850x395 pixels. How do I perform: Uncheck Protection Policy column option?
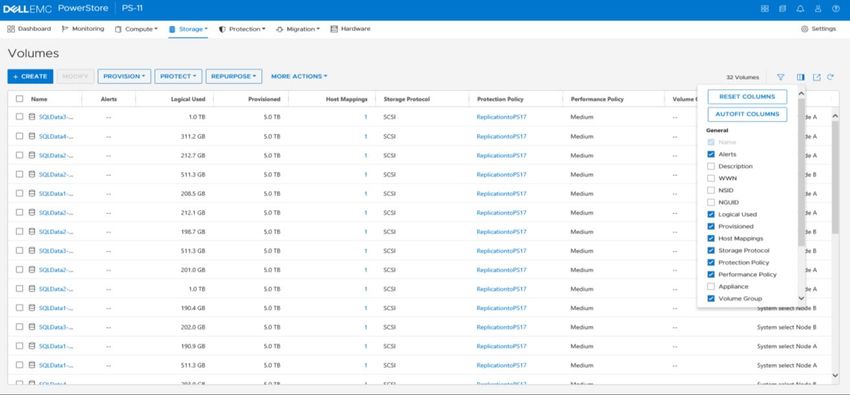pyautogui.click(x=711, y=262)
